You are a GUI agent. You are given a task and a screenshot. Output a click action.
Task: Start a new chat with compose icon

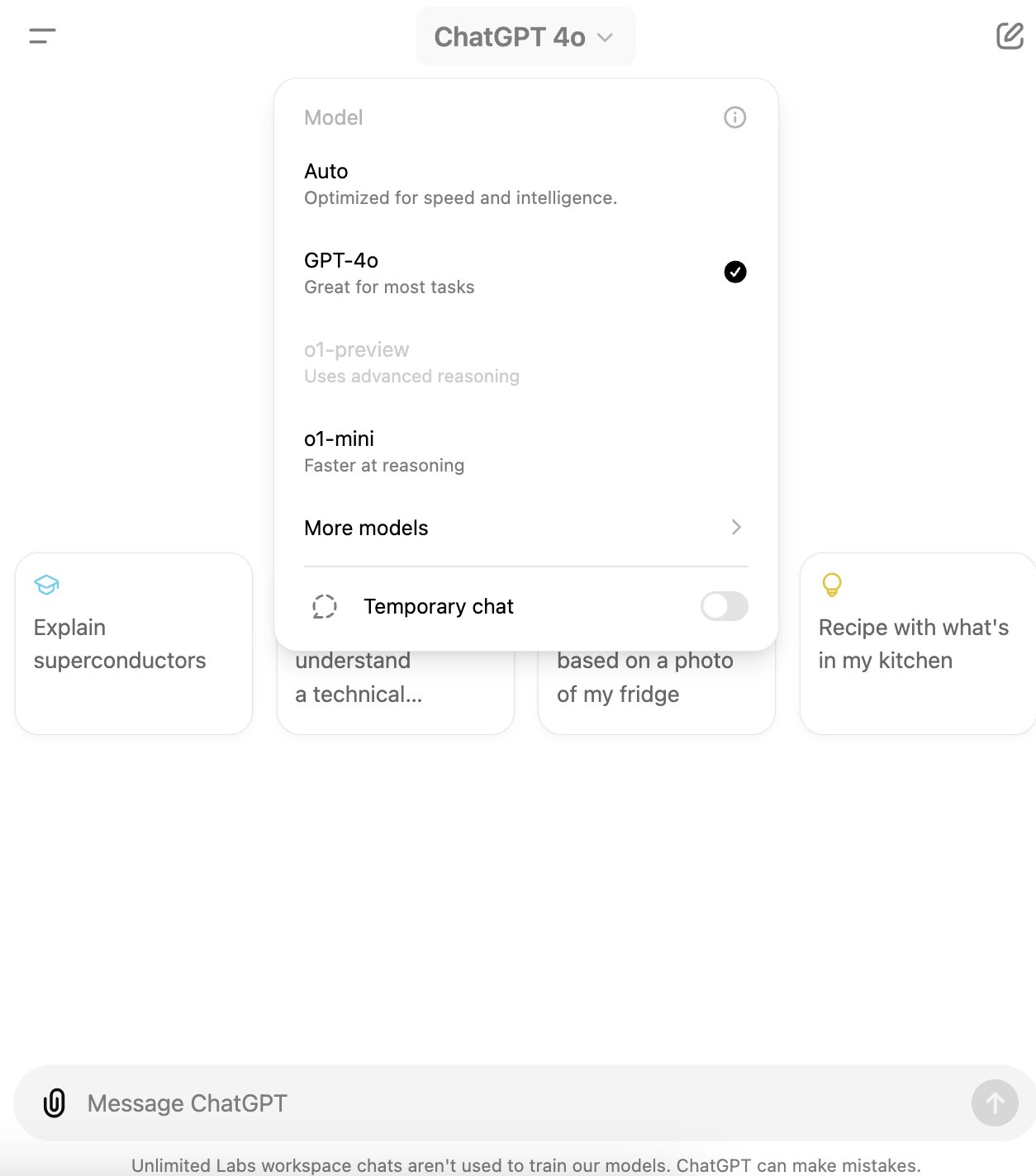[x=1010, y=36]
